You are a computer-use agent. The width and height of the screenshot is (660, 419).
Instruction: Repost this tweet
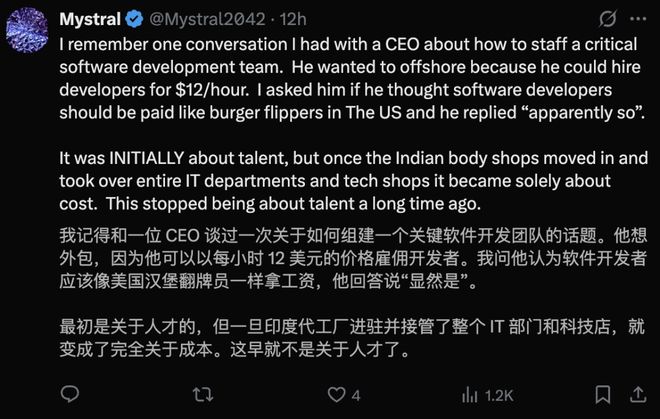pos(202,396)
